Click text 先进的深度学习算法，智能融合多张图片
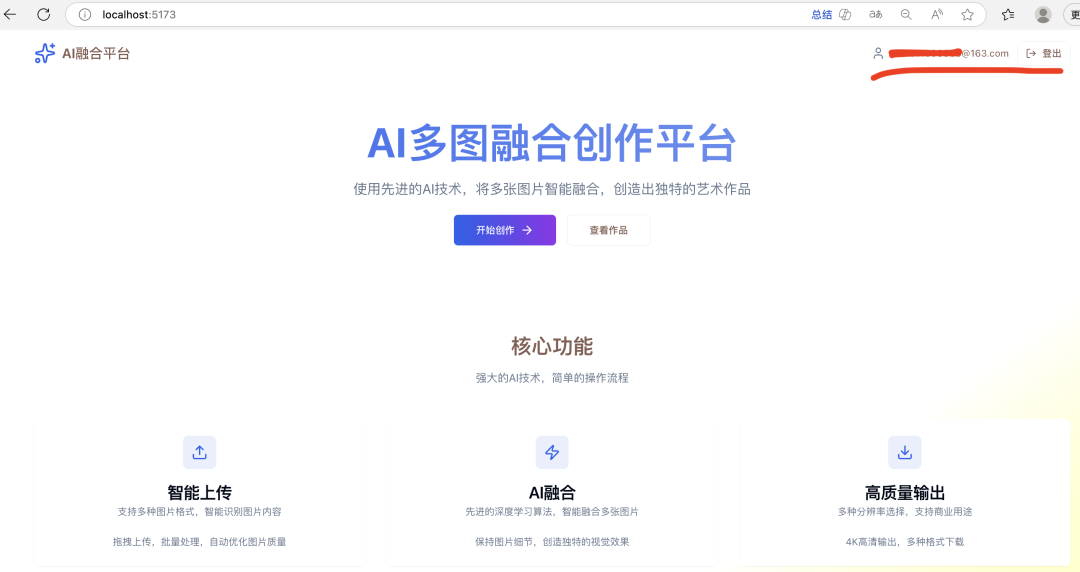Image resolution: width=1080 pixels, height=572 pixels. (x=552, y=511)
